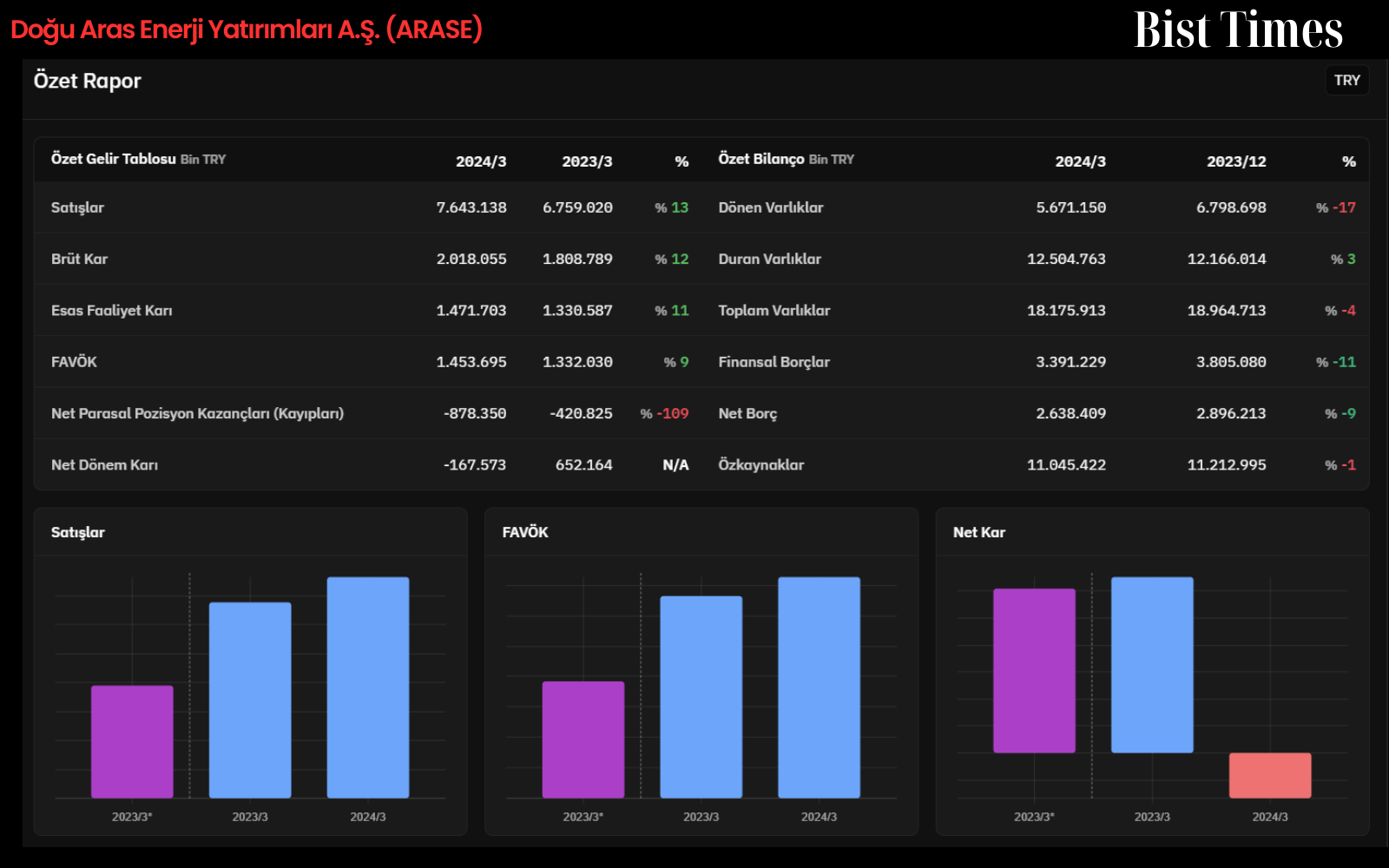Click the Özet Rapor heading
Image resolution: width=1389 pixels, height=868 pixels.
pos(87,81)
